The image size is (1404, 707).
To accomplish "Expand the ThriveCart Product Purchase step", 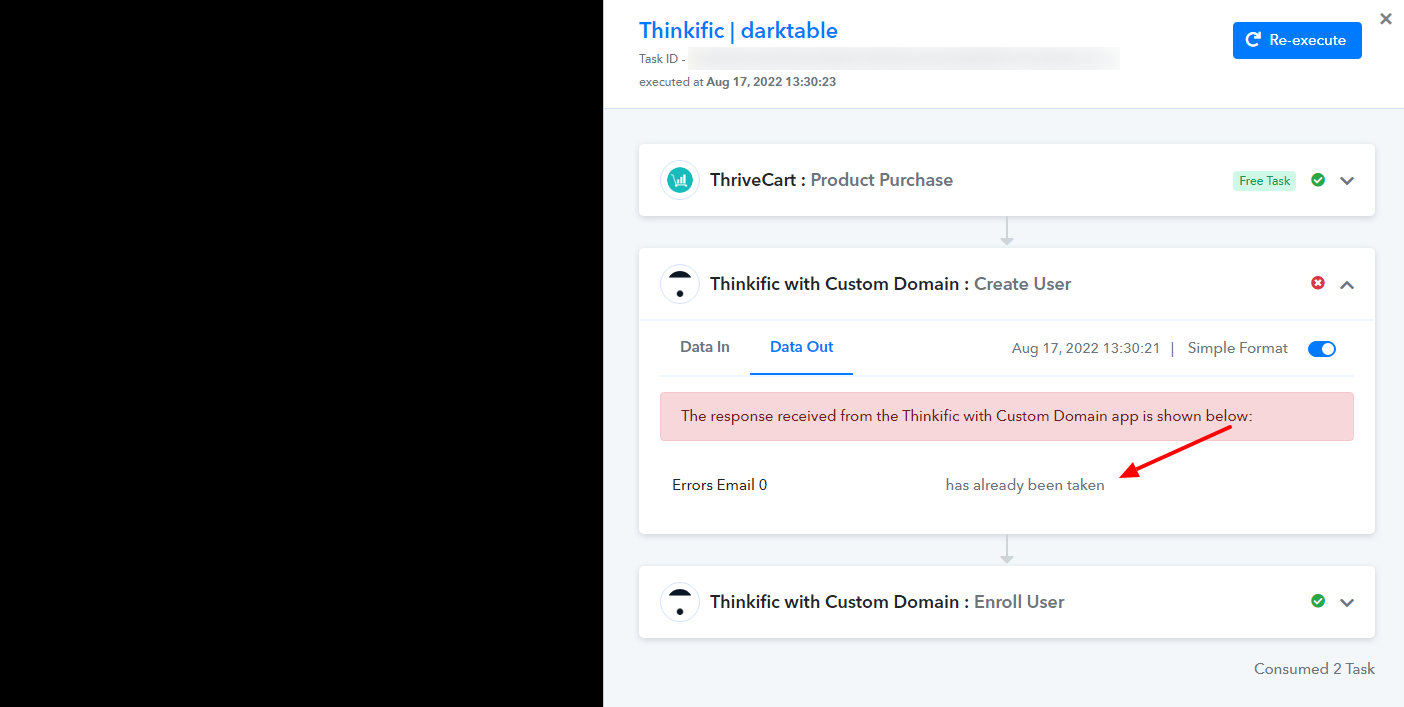I will [x=1347, y=181].
